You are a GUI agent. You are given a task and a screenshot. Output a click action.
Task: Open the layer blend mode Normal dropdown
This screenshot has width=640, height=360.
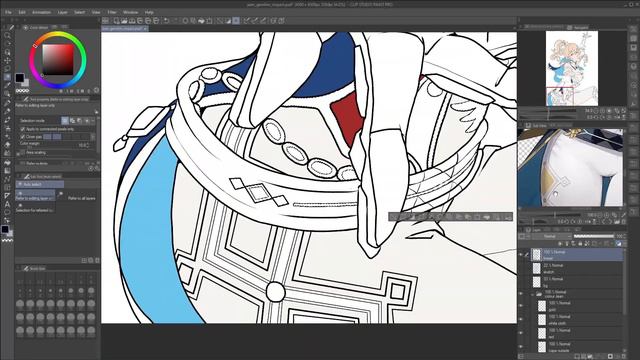pyautogui.click(x=551, y=236)
